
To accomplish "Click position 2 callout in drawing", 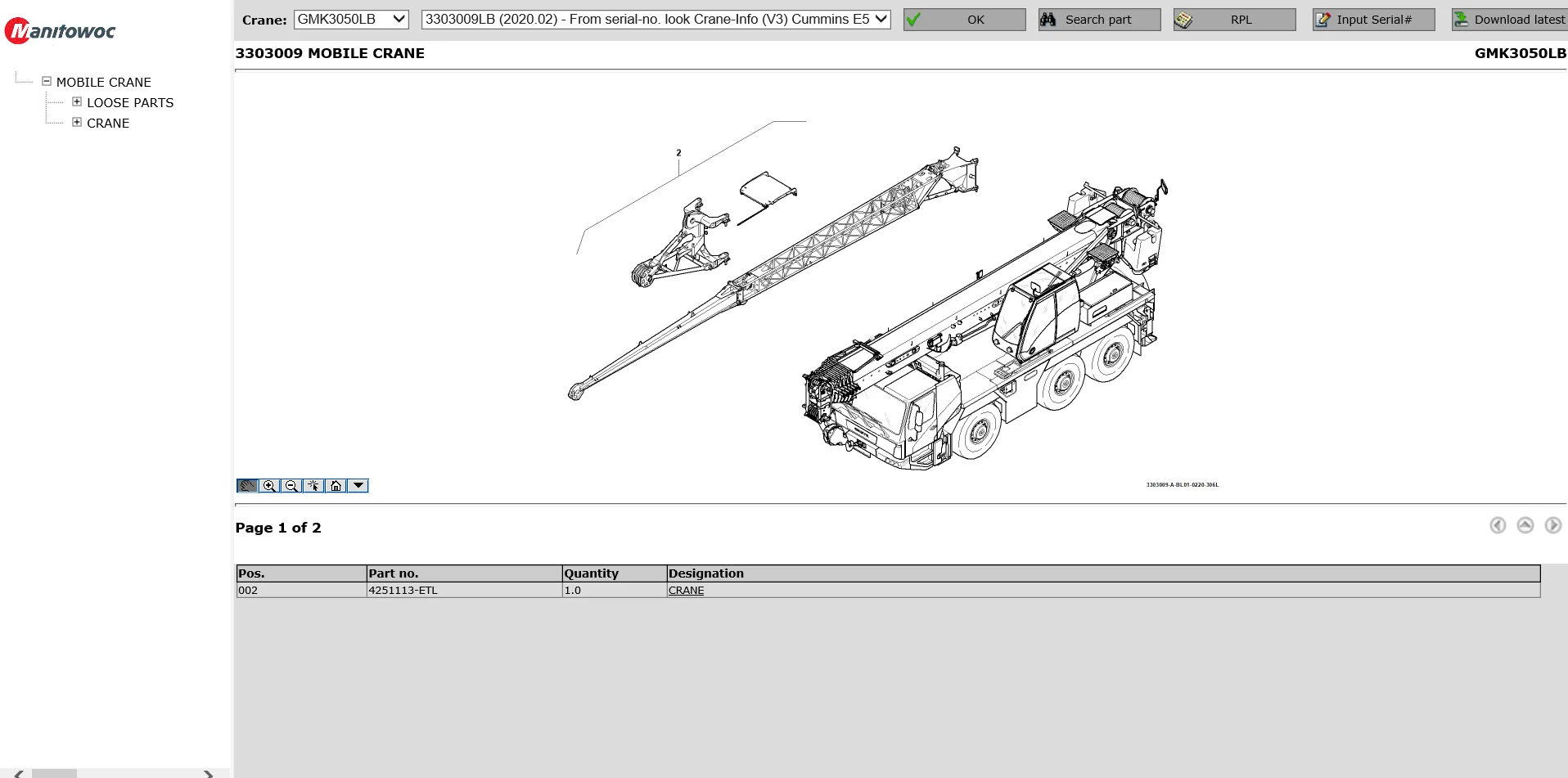I will 678,153.
